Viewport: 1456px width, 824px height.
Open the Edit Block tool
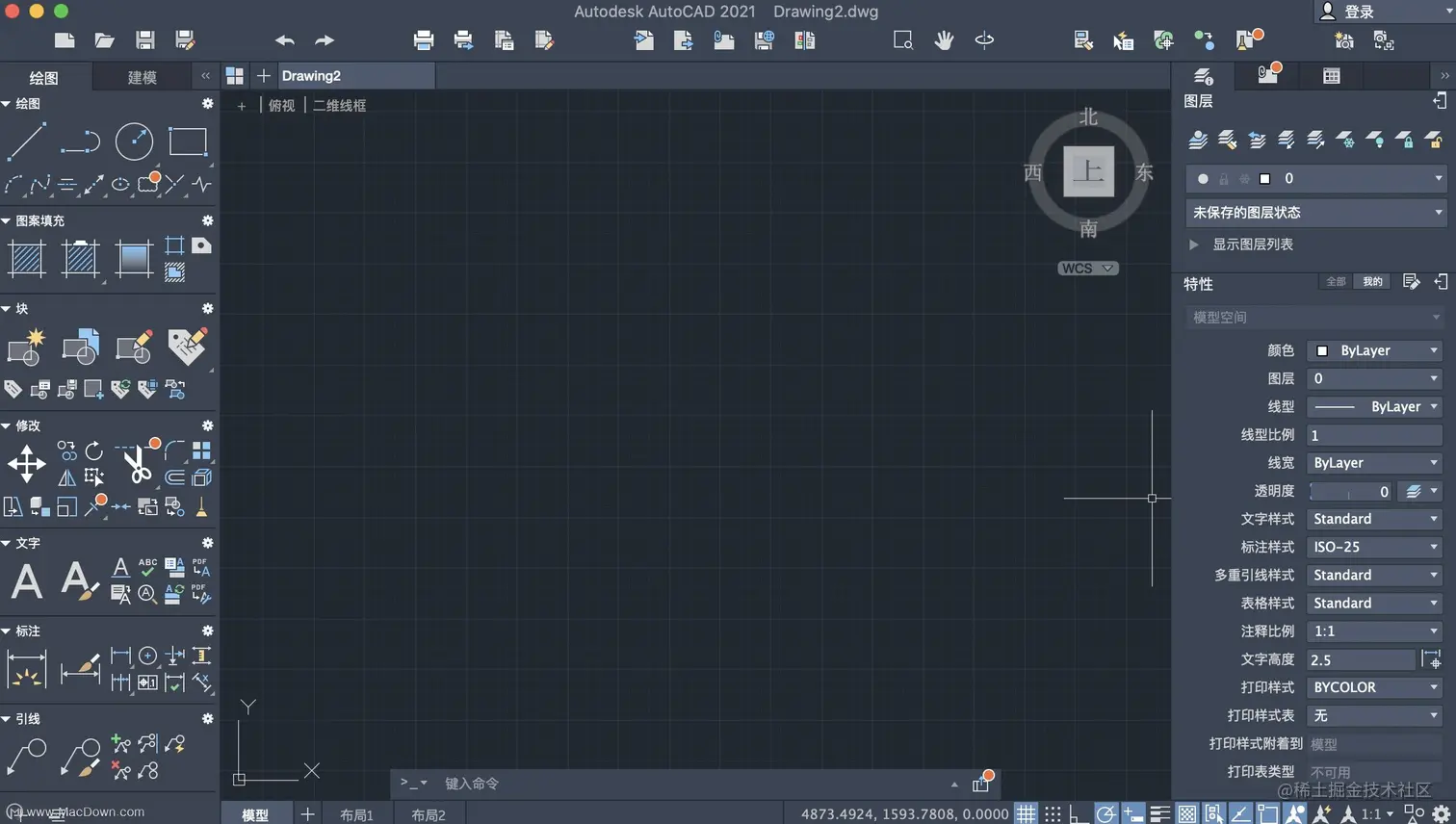coord(134,347)
